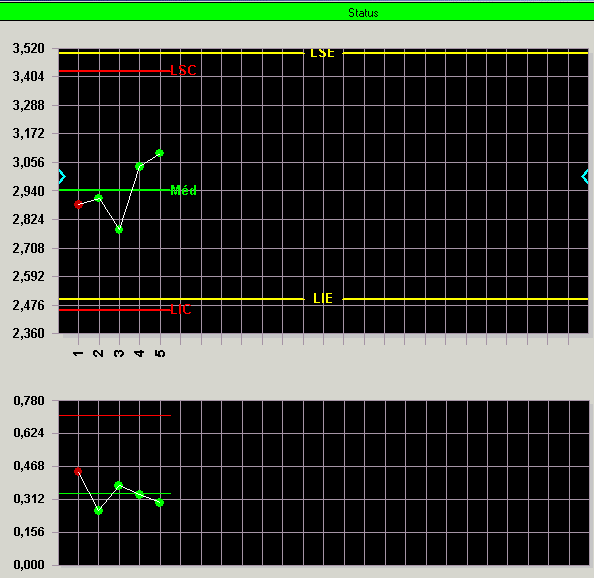Click the red upper limit line in lower chart

pyautogui.click(x=115, y=416)
